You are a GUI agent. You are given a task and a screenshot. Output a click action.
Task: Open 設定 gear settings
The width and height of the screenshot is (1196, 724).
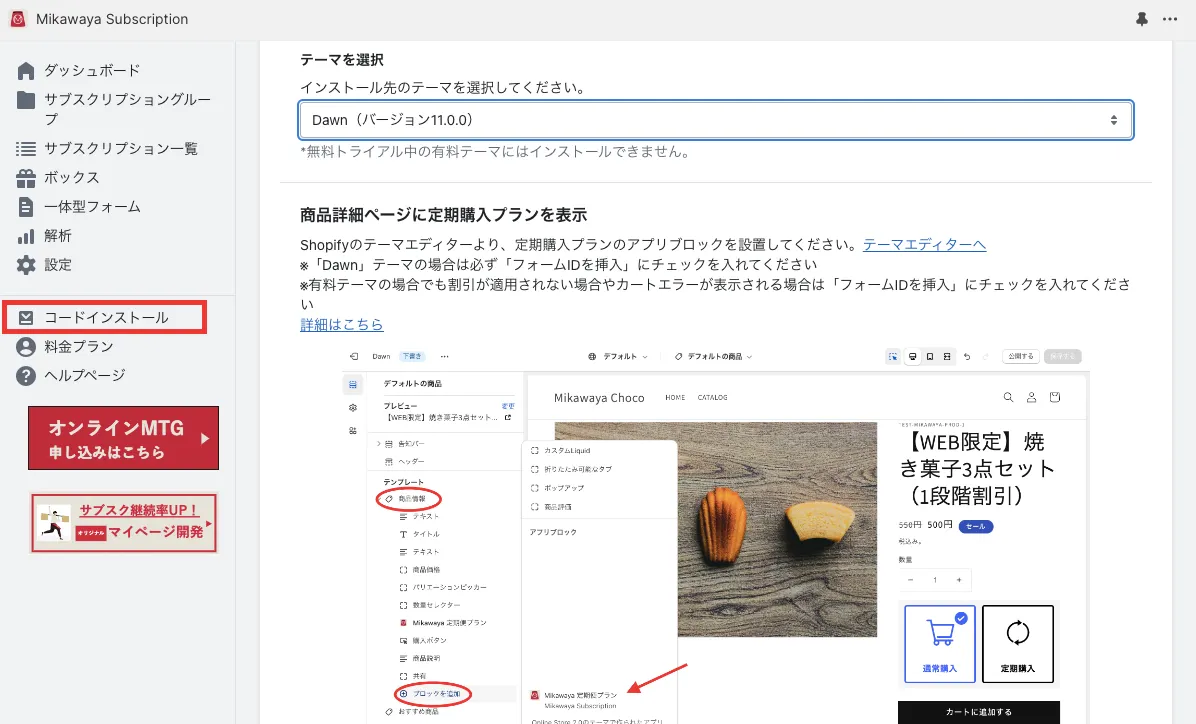click(44, 265)
